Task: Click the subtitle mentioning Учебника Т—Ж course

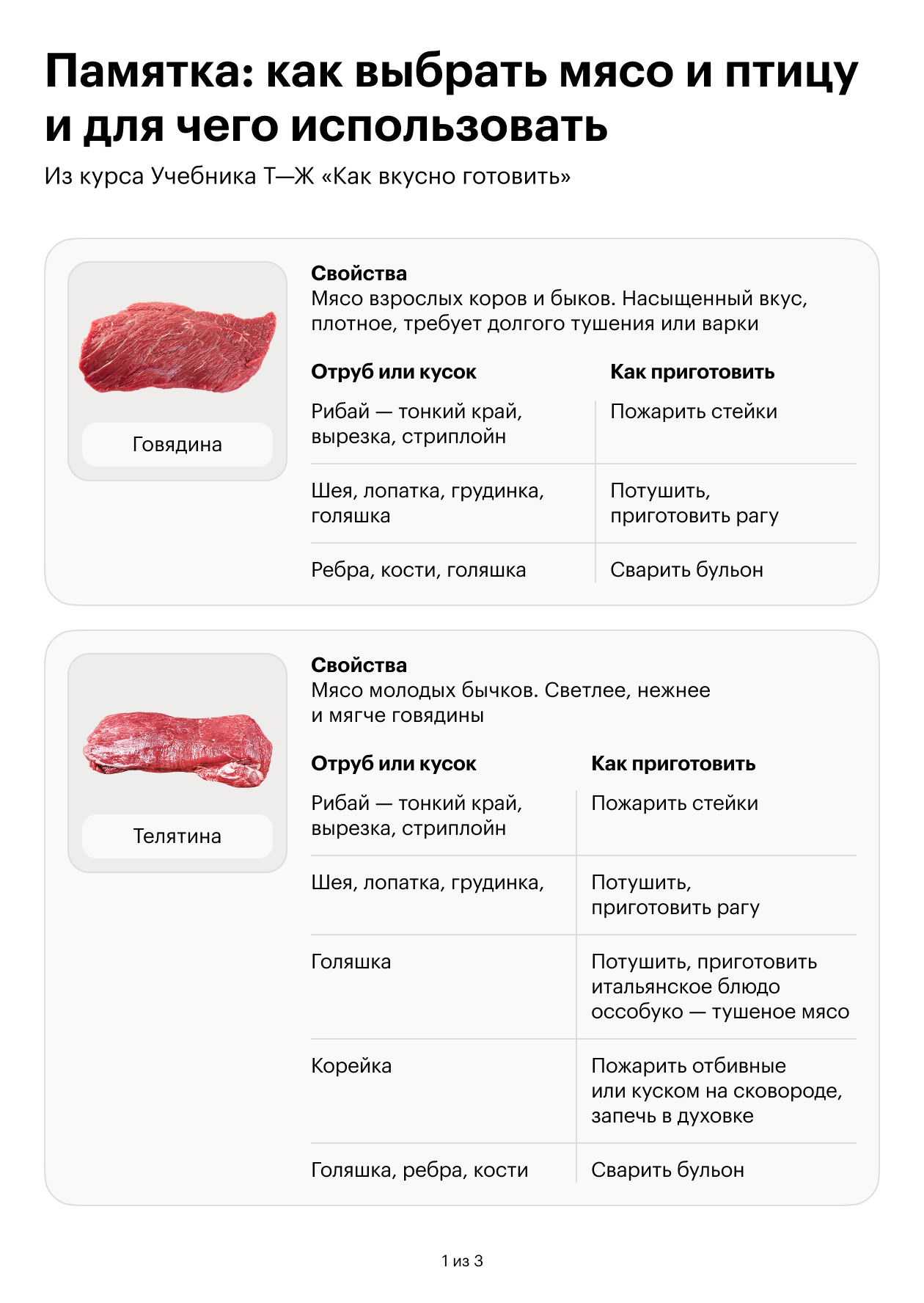Action: click(307, 177)
